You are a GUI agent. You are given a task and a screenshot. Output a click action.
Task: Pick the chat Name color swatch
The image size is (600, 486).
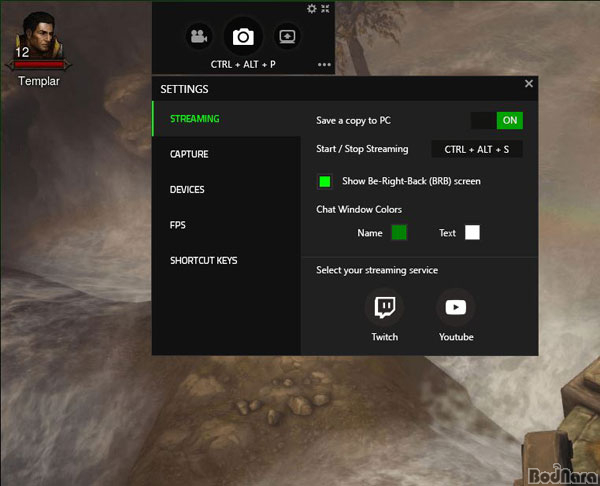tap(399, 233)
